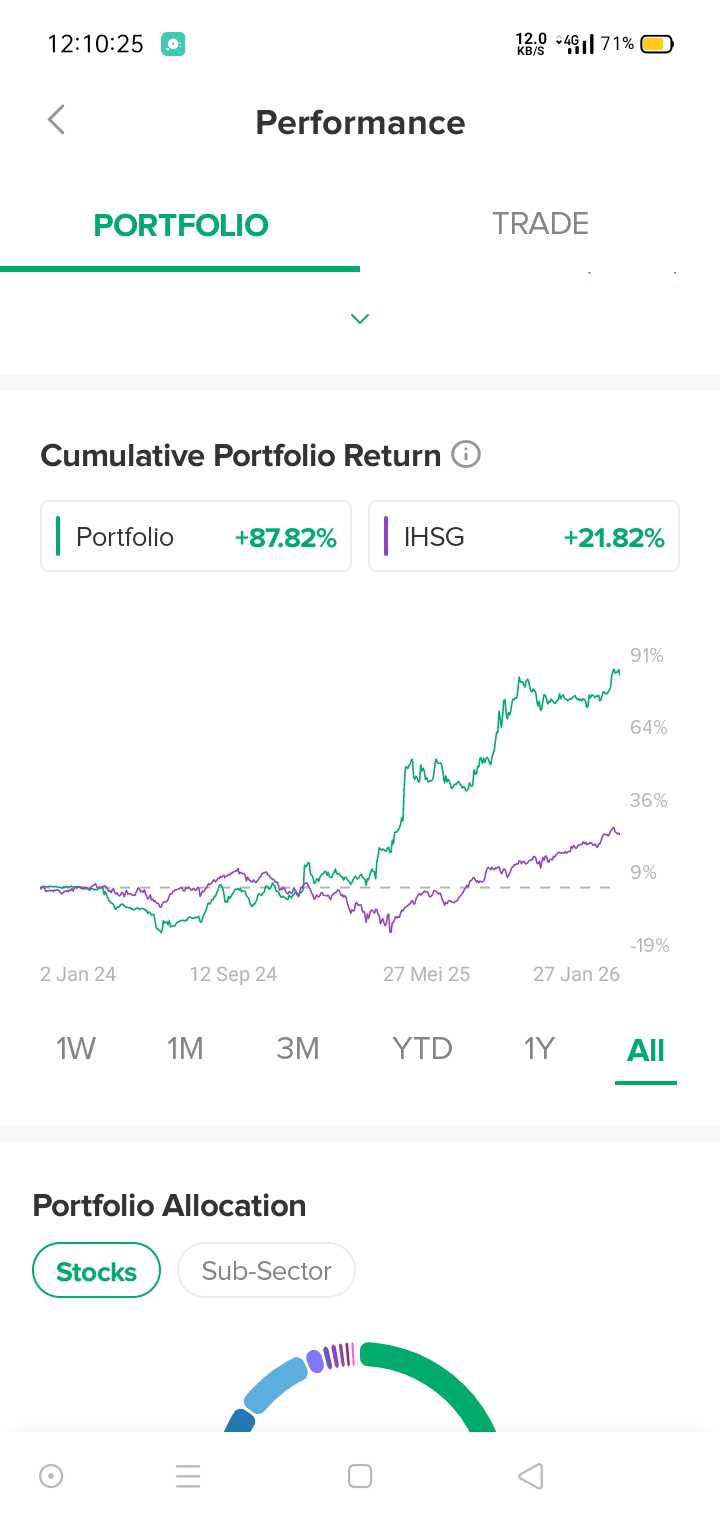Screen dimensions: 720x1520
Task: Toggle the Portfolio series on chart
Action: 196,537
